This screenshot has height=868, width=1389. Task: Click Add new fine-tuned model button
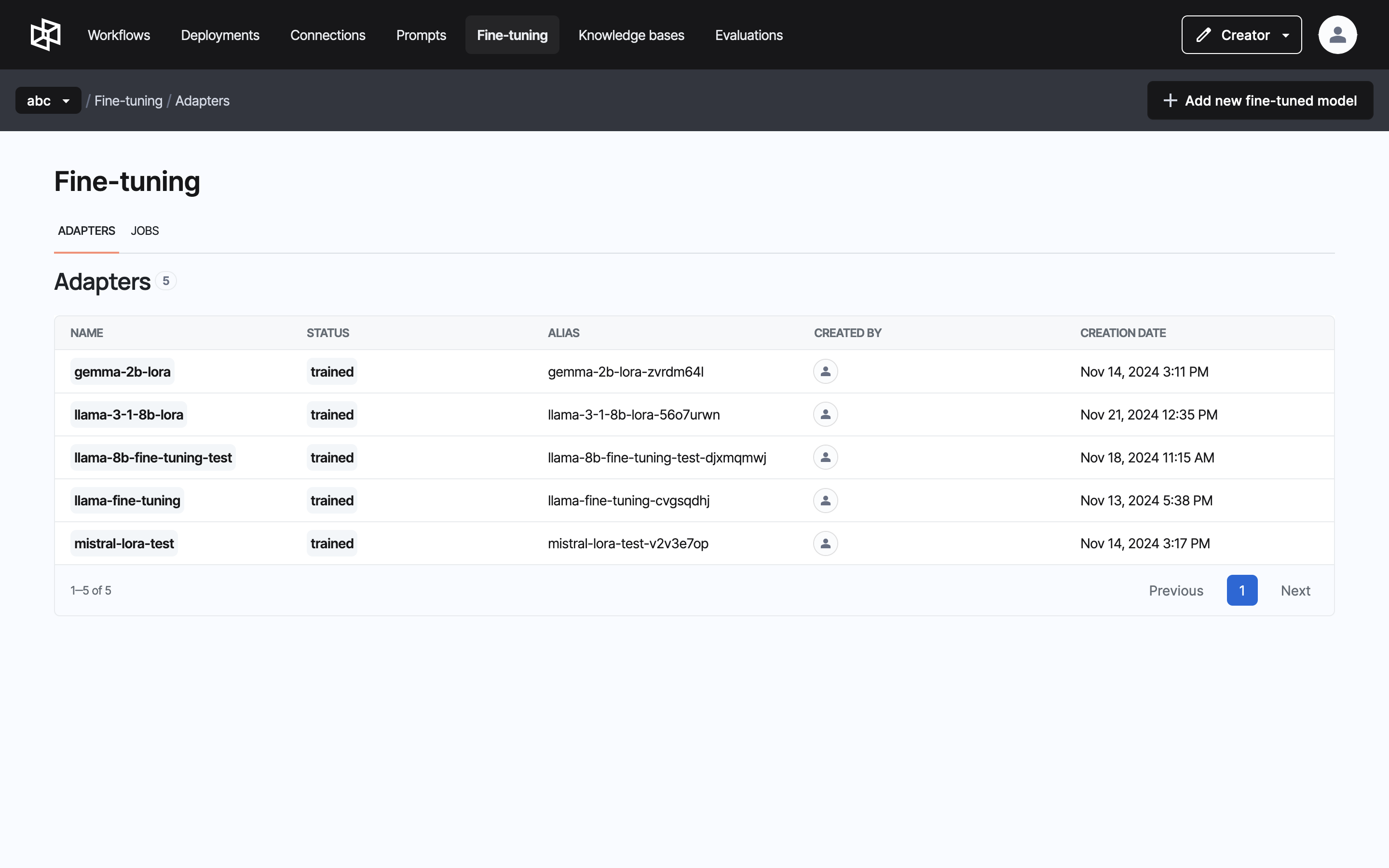click(1260, 100)
